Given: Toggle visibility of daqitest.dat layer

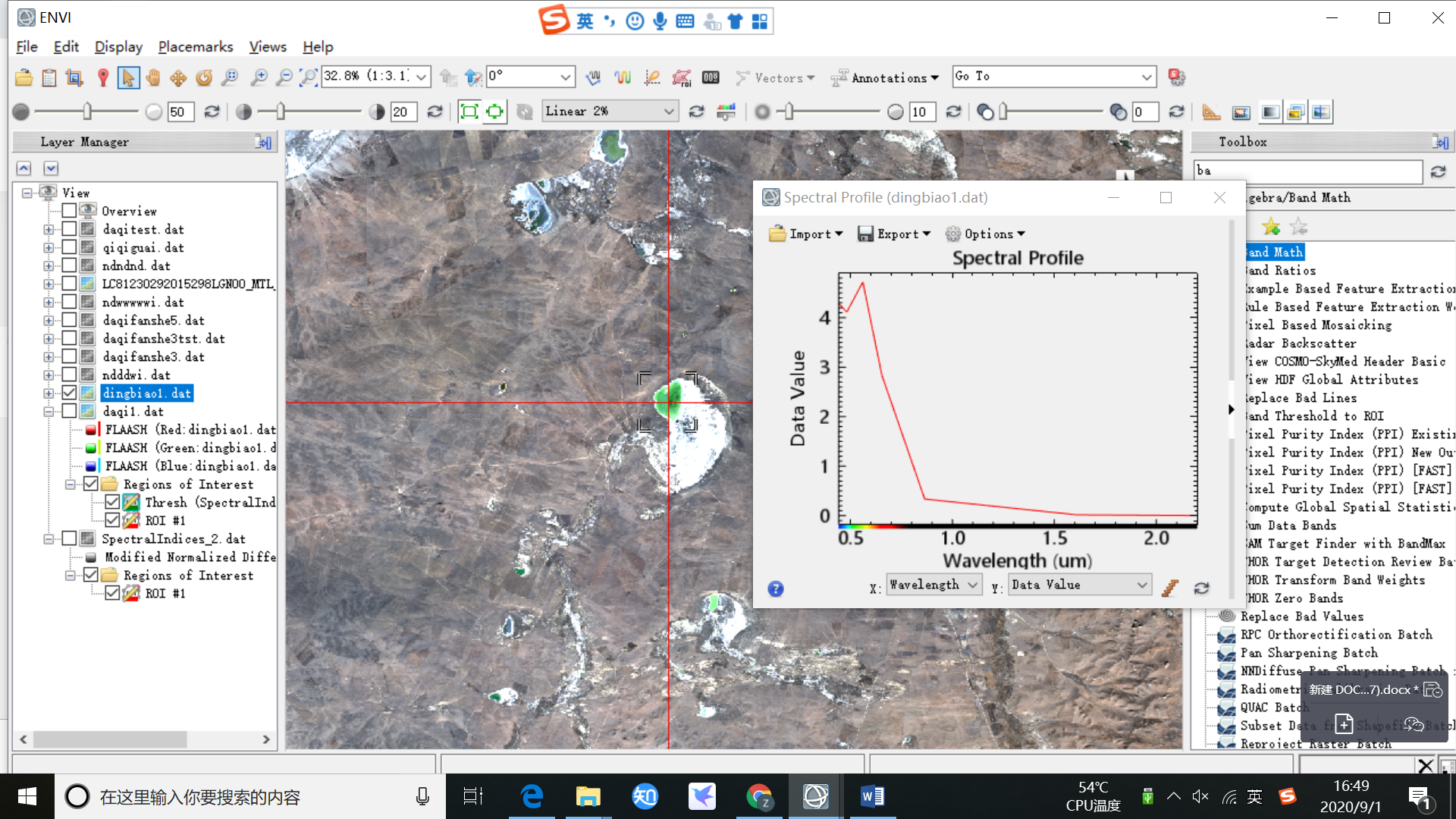Looking at the screenshot, I should 69,229.
